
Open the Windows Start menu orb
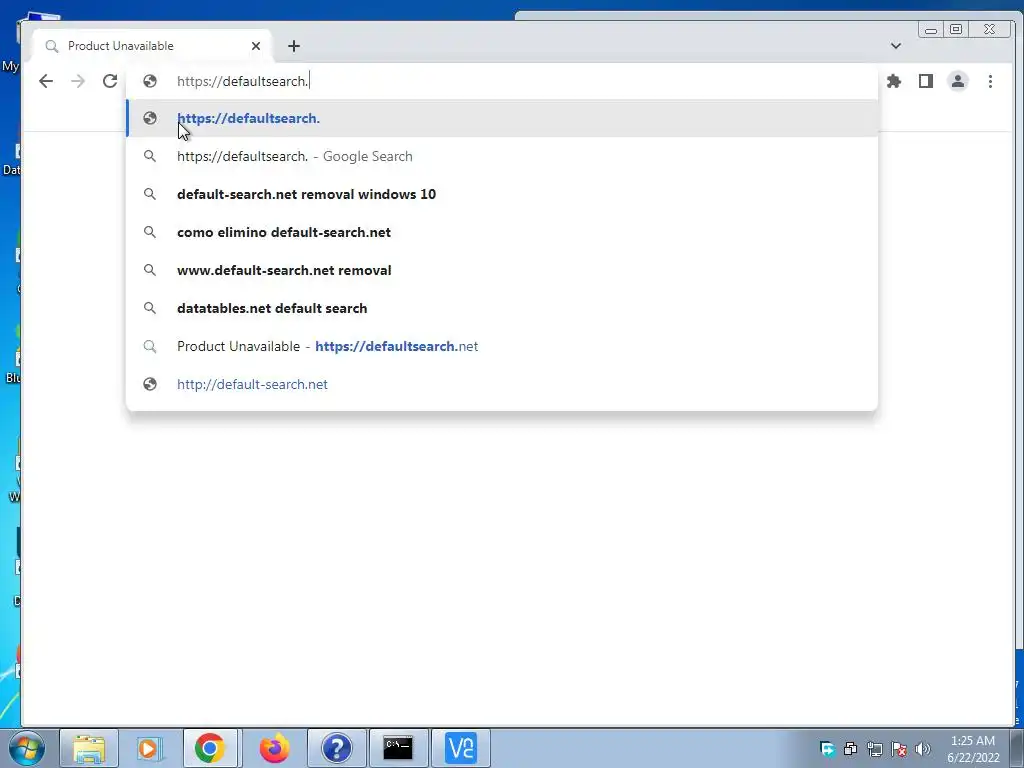[27, 748]
